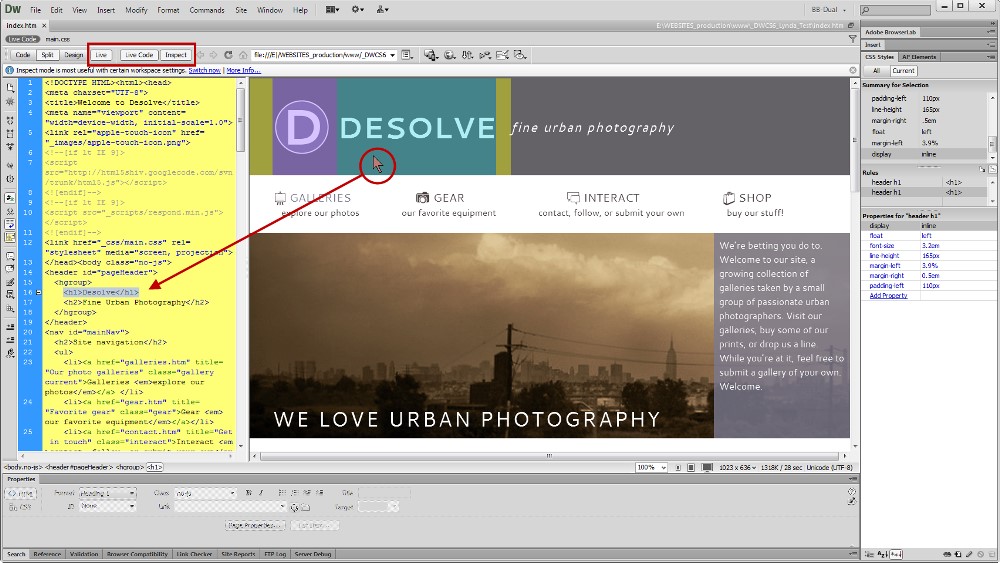Click the browser Back arrow icon
Viewport: 1000px width, 563px height.
(202, 55)
